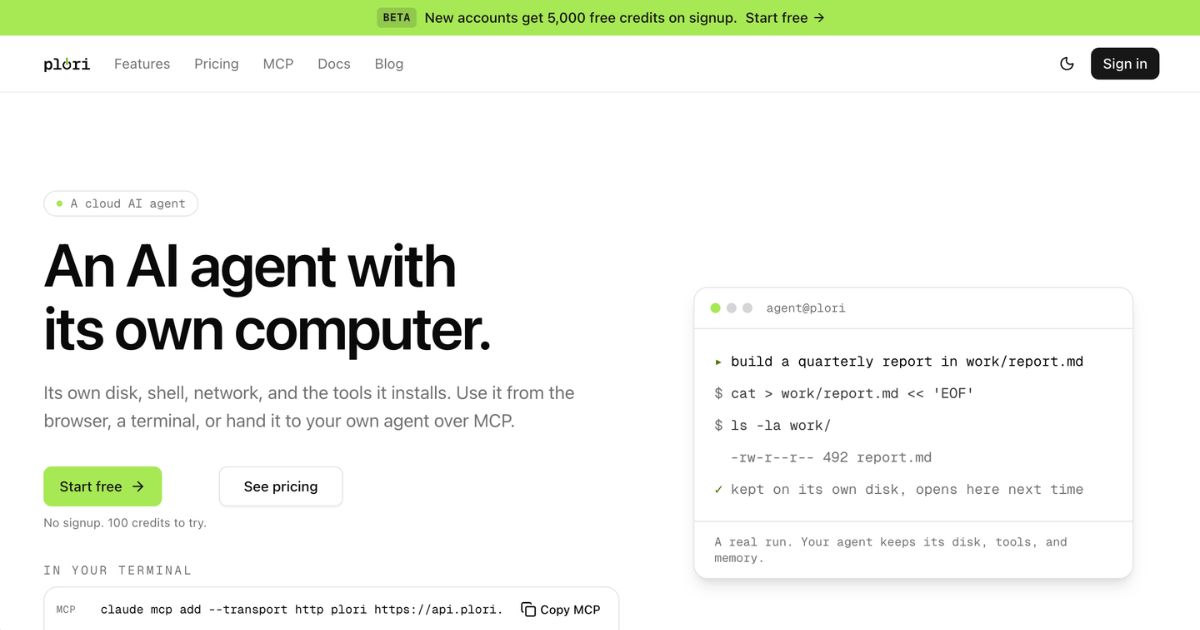Open the MCP nav item
This screenshot has height=630, width=1200.
[278, 64]
